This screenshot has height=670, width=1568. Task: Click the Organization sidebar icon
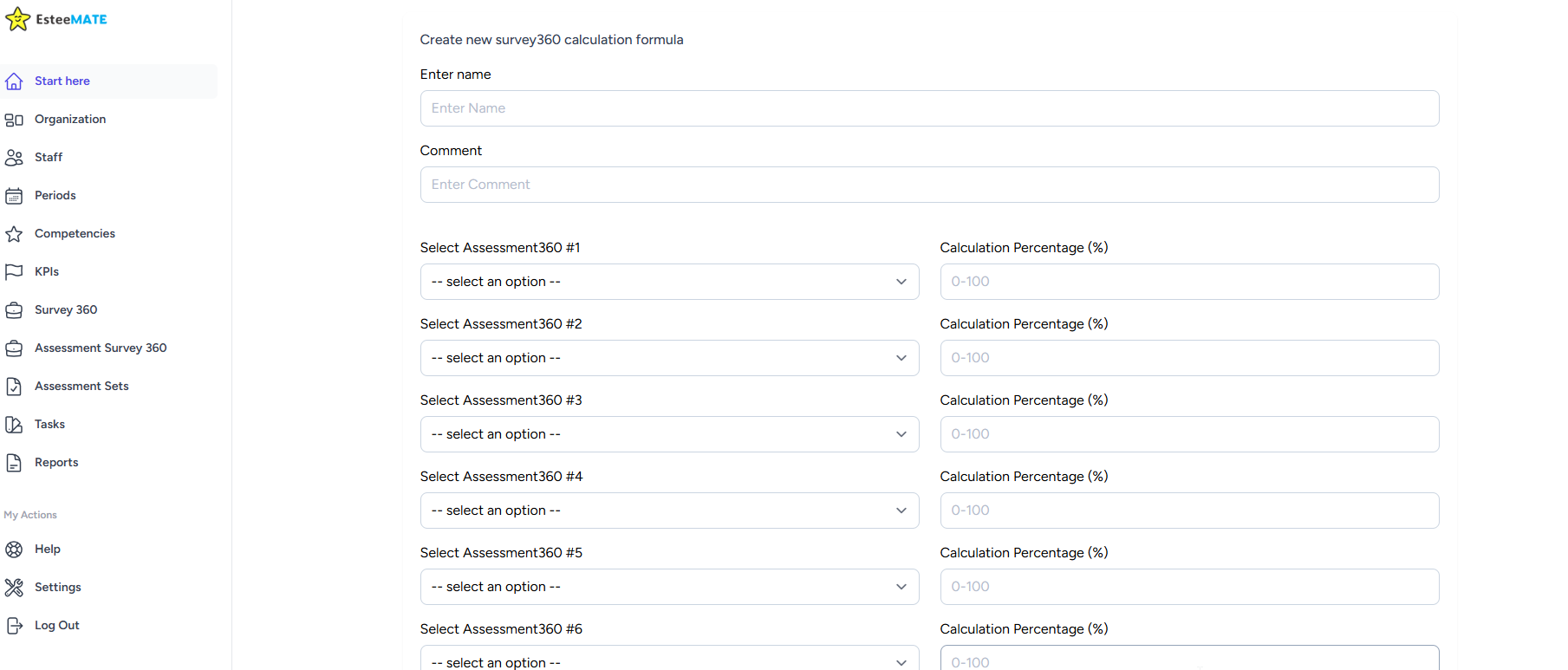click(x=14, y=120)
